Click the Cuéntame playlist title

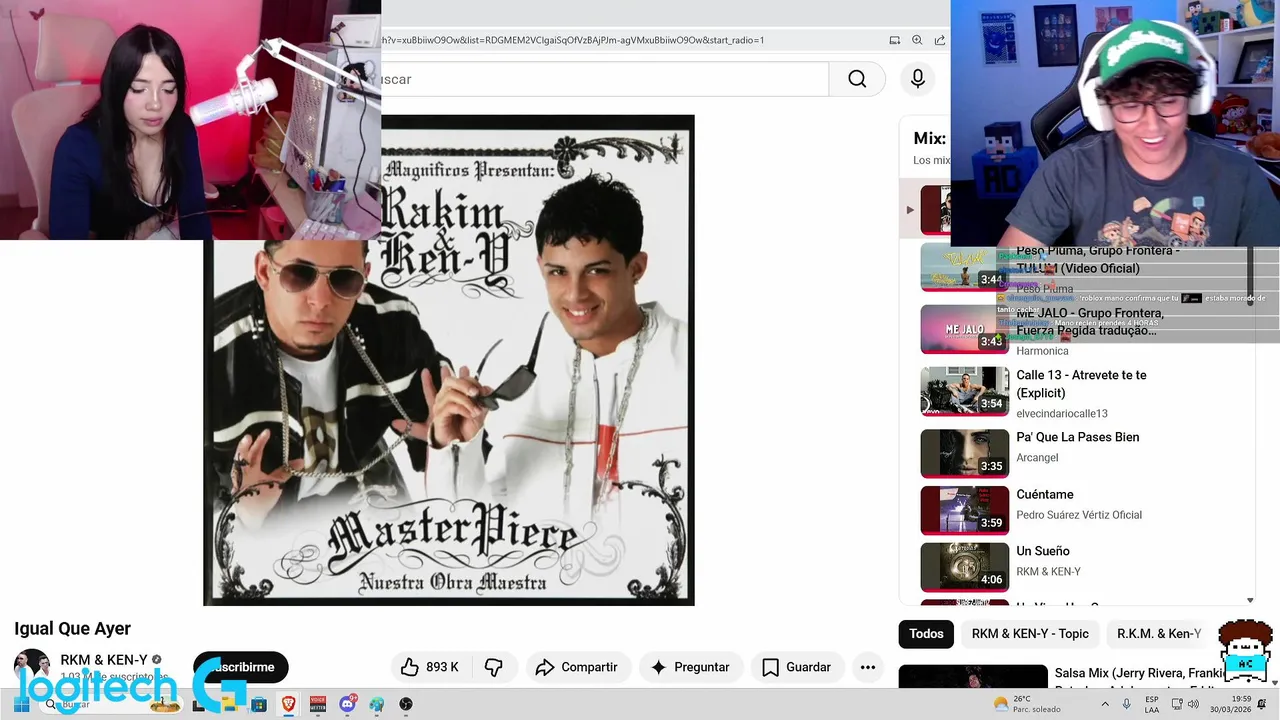pyautogui.click(x=1045, y=494)
